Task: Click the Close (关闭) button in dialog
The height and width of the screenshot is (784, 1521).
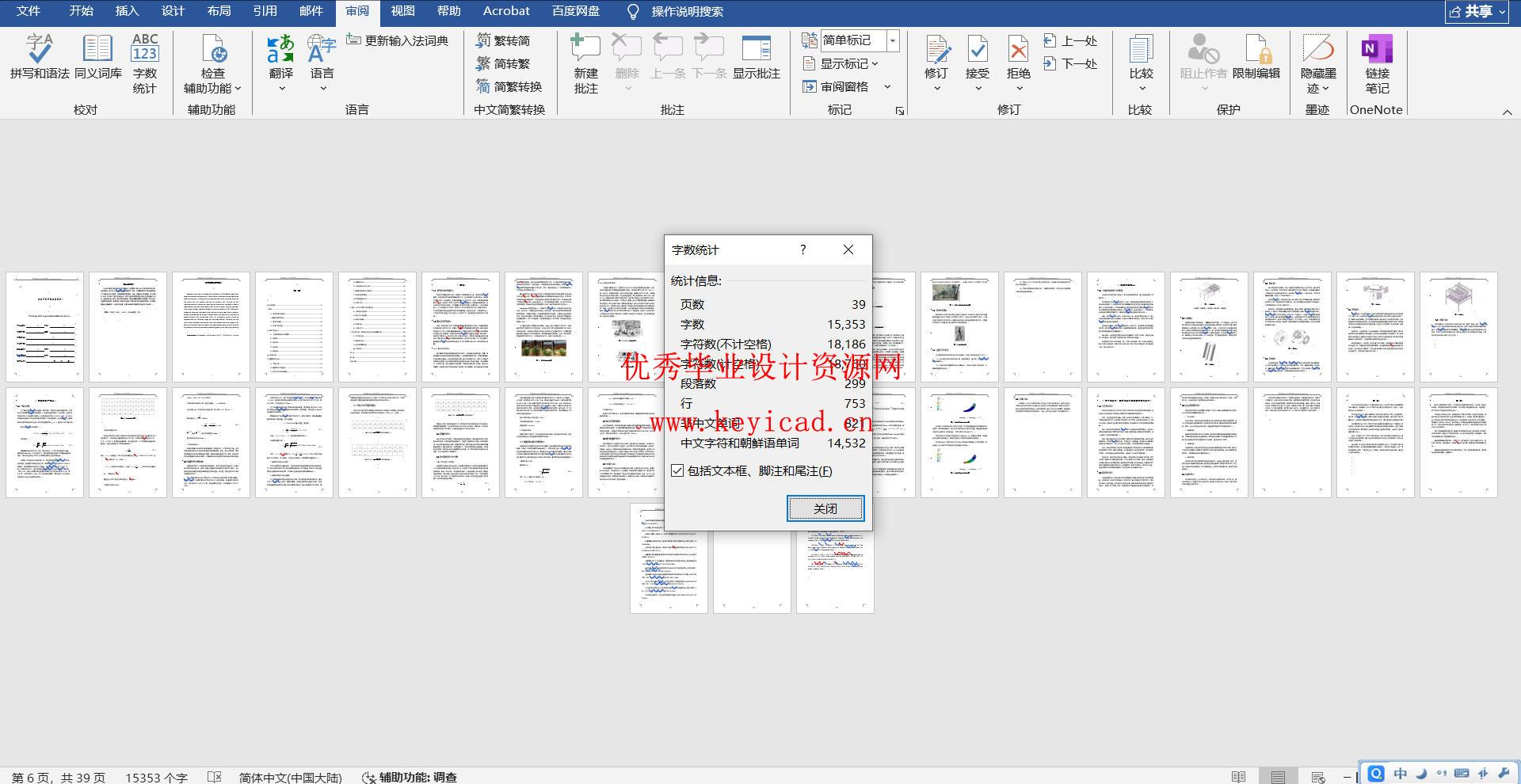Action: (x=825, y=508)
